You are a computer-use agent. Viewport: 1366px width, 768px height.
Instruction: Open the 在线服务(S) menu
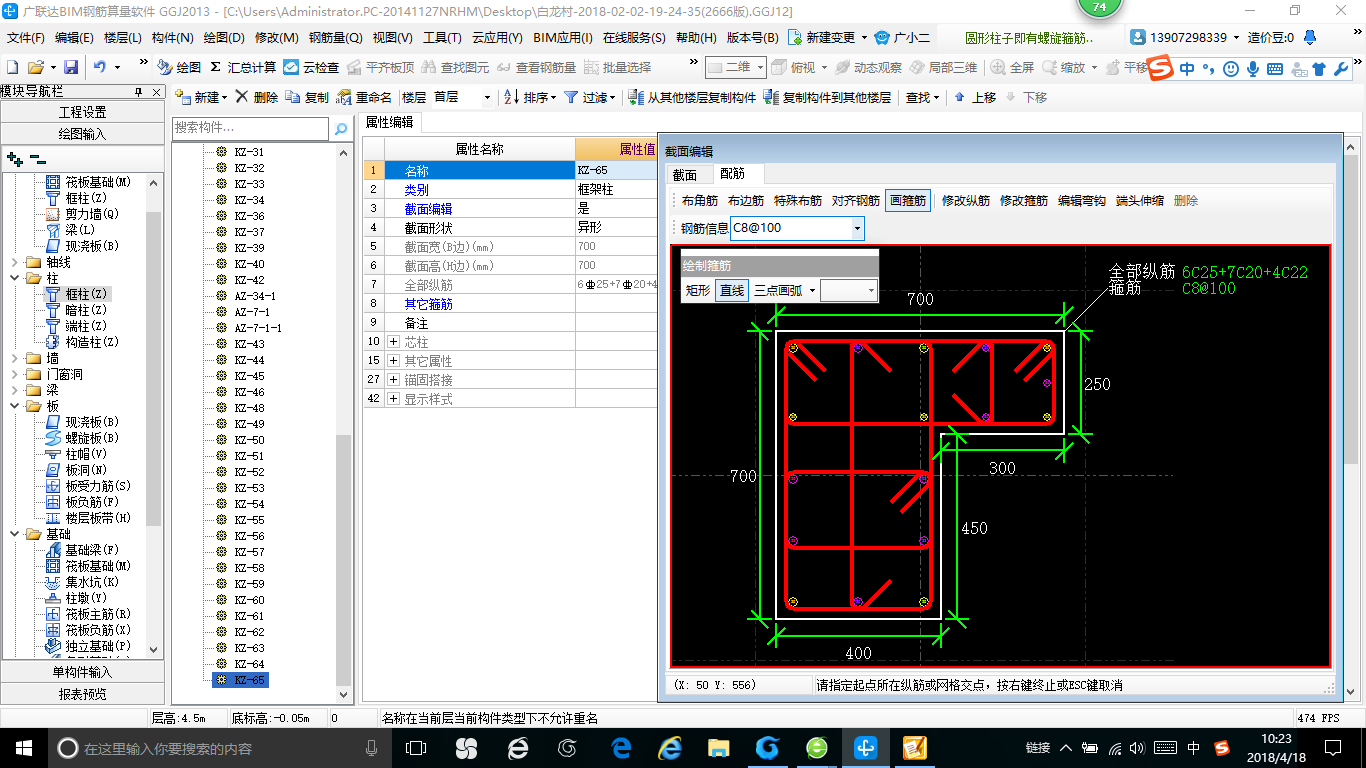click(x=634, y=38)
